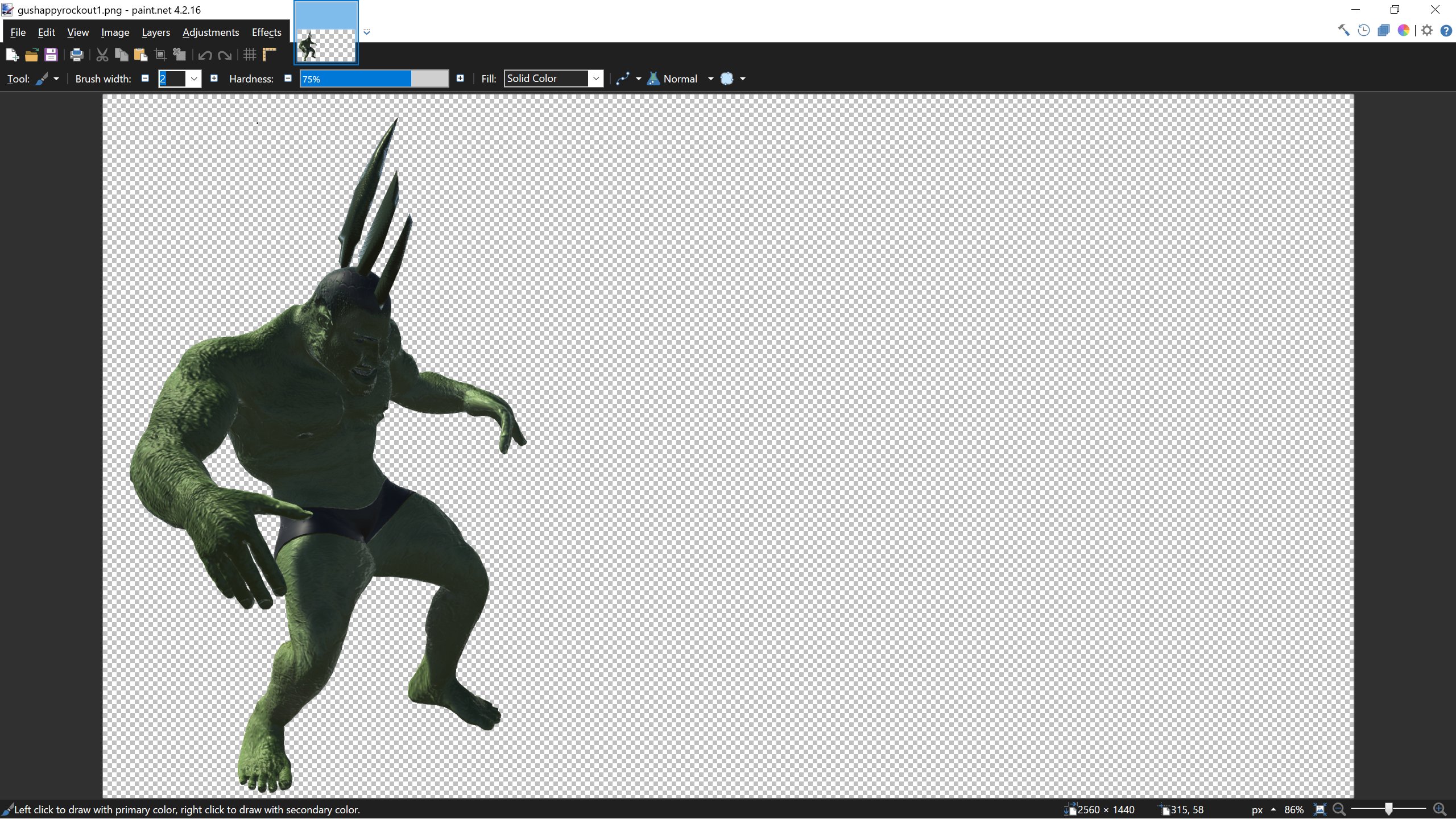Open the Tool chooser paintbrush dropdown

[x=47, y=79]
